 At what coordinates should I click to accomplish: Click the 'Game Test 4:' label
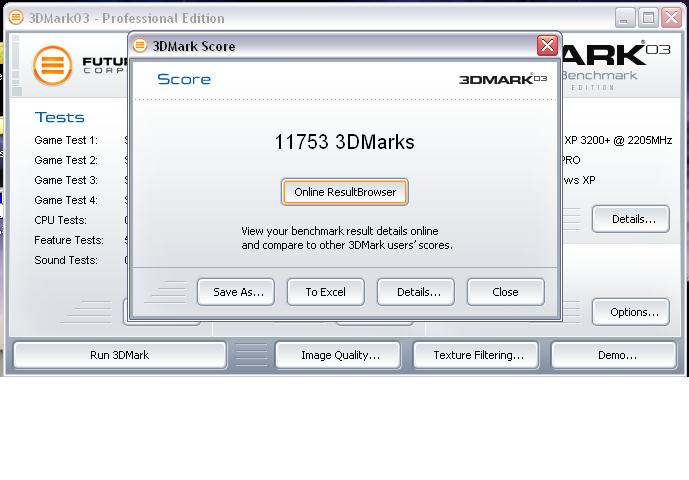coord(66,200)
